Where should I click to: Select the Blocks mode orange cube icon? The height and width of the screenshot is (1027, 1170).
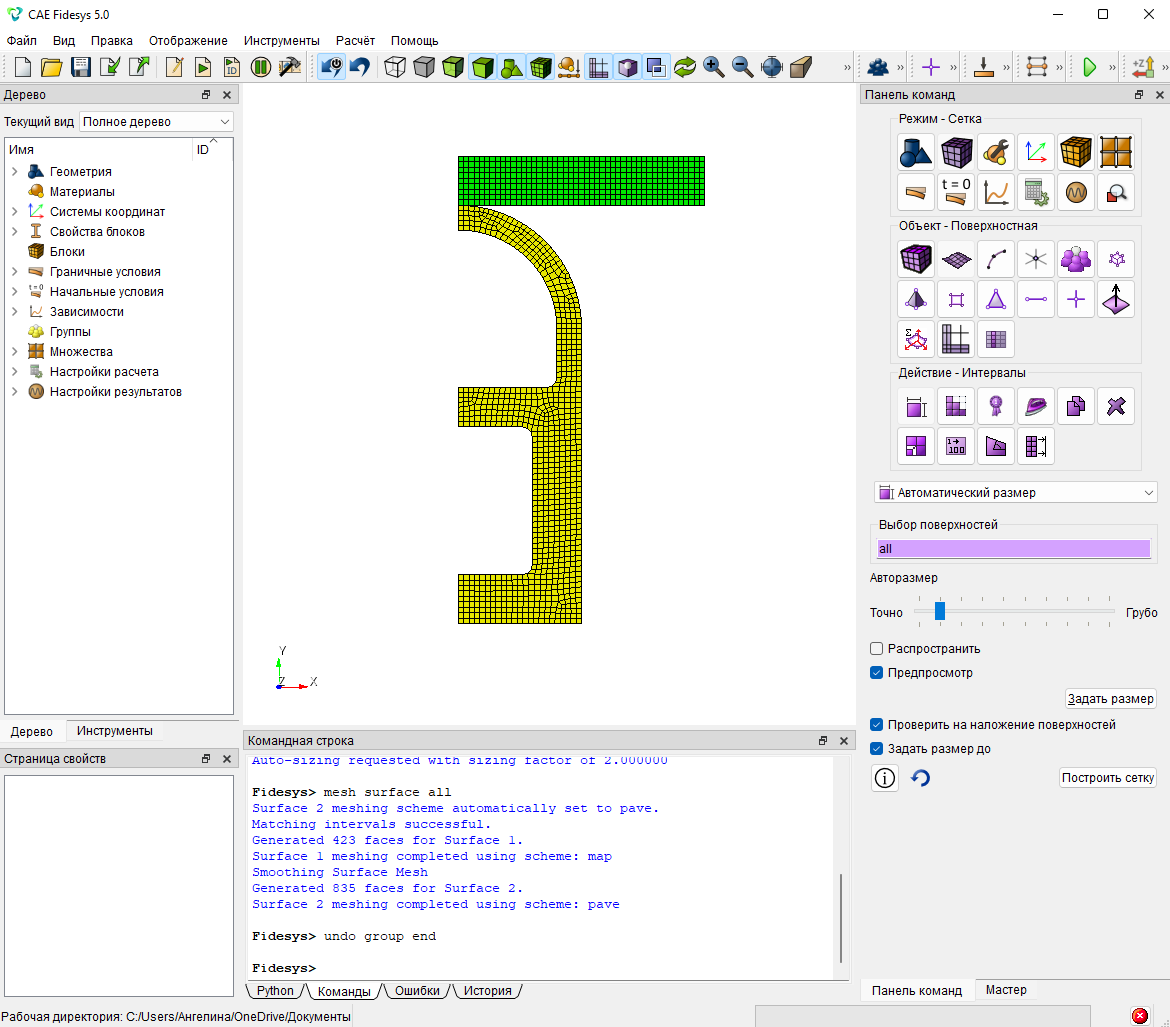1075,152
